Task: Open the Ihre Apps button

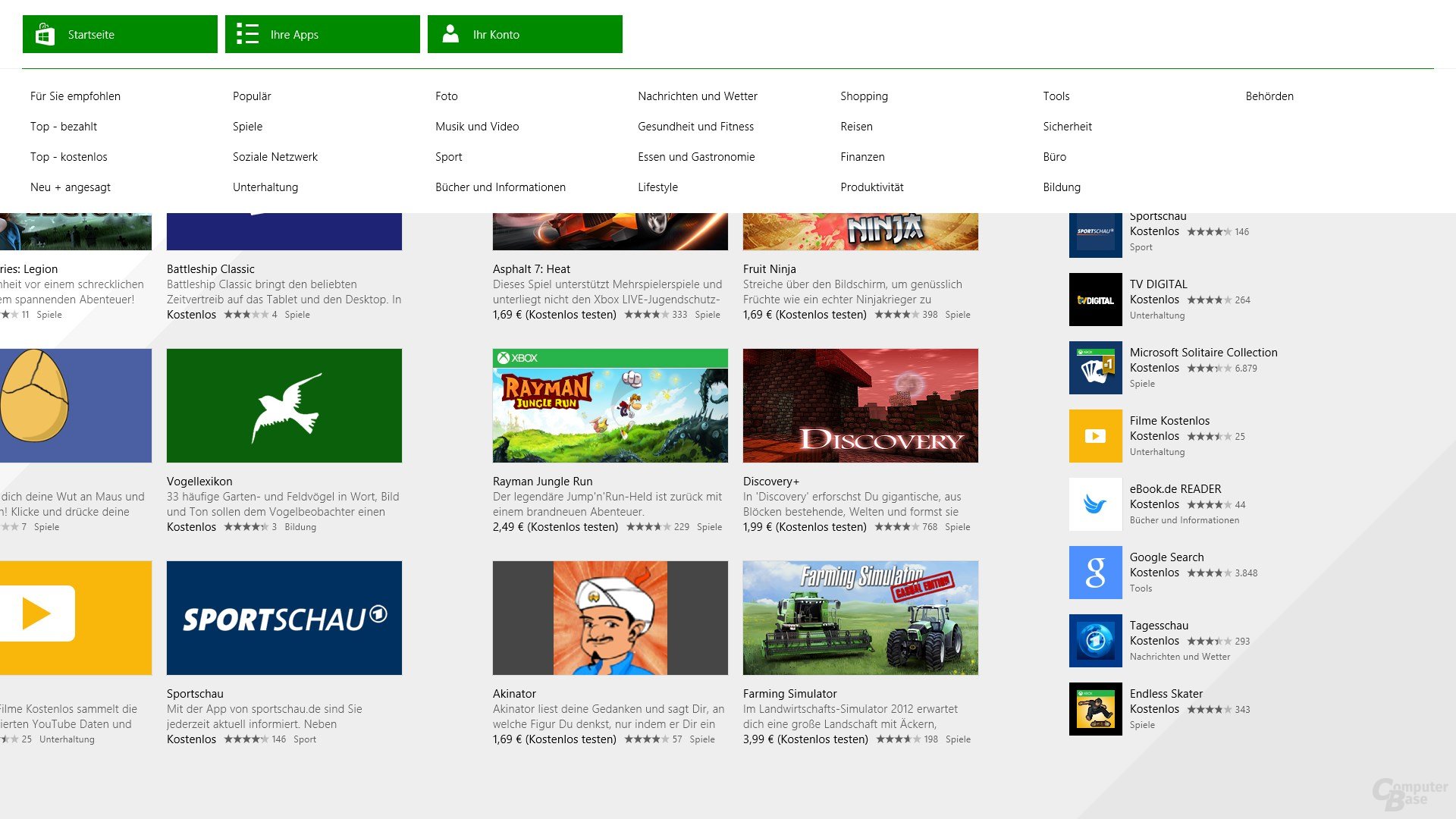Action: pyautogui.click(x=322, y=34)
